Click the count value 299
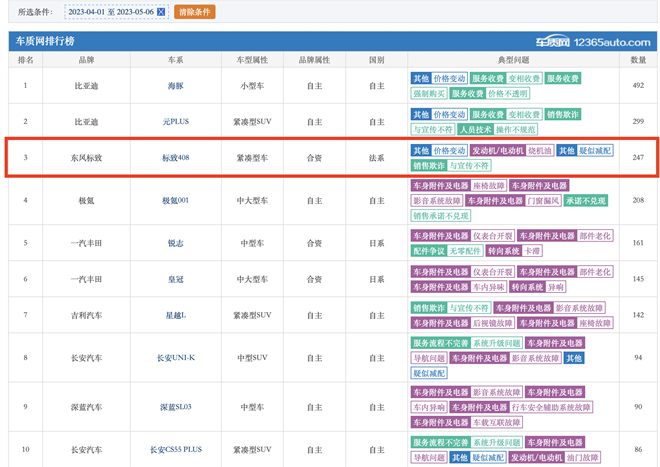 pos(638,121)
